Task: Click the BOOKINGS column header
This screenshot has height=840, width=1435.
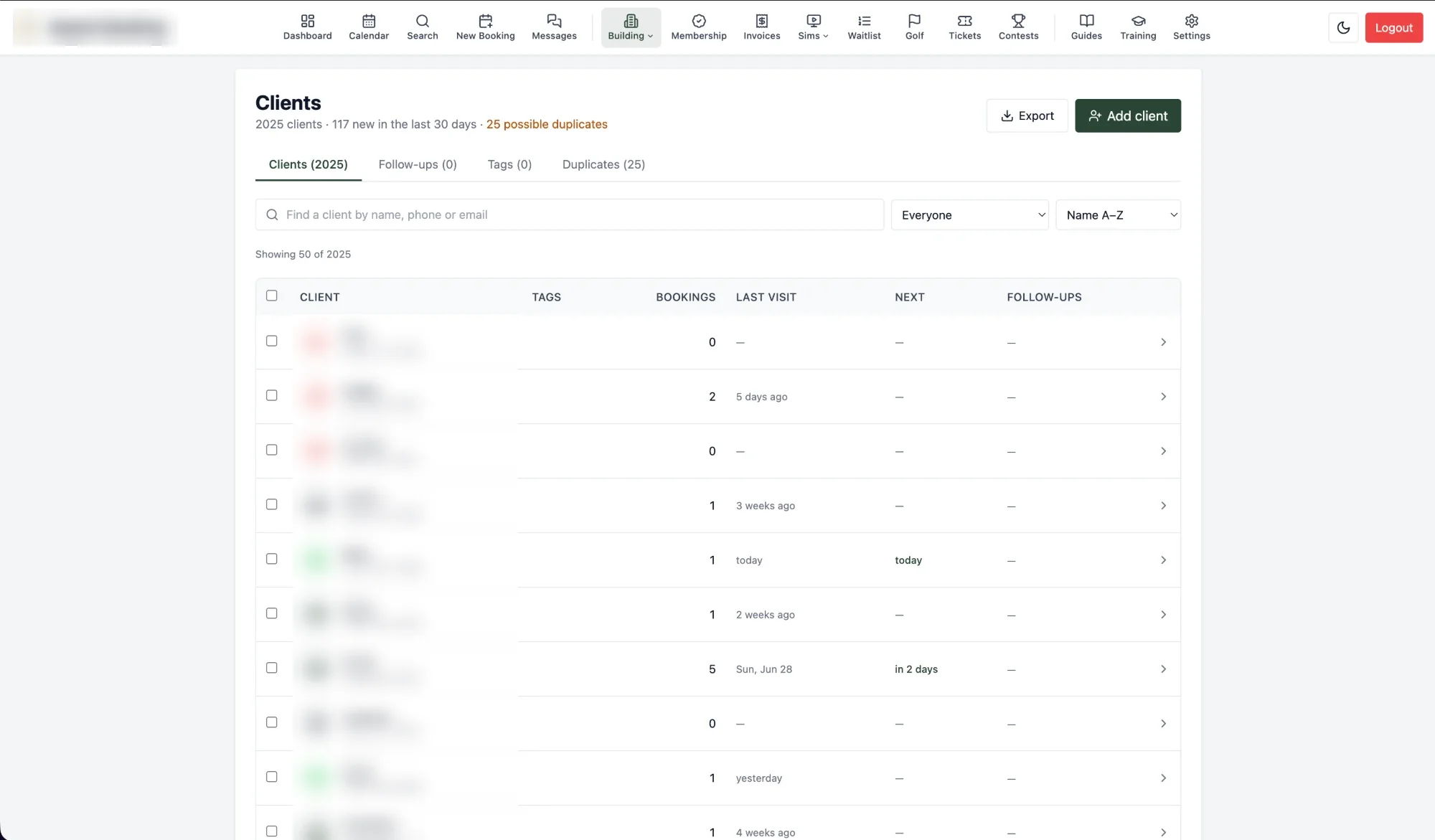Action: tap(685, 297)
